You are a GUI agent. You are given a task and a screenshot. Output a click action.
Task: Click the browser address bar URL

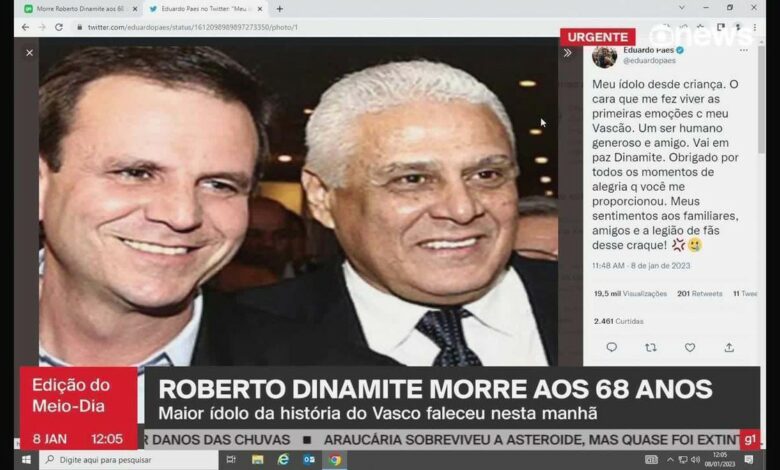(193, 27)
